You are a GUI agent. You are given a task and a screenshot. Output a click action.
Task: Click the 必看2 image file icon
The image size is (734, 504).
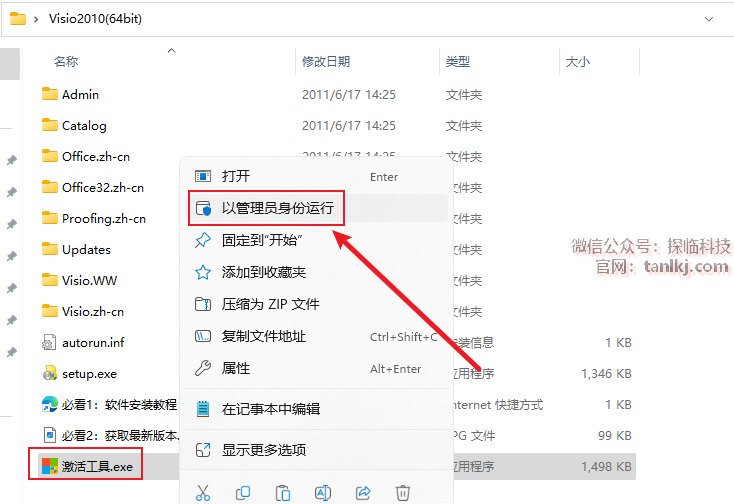tap(50, 435)
